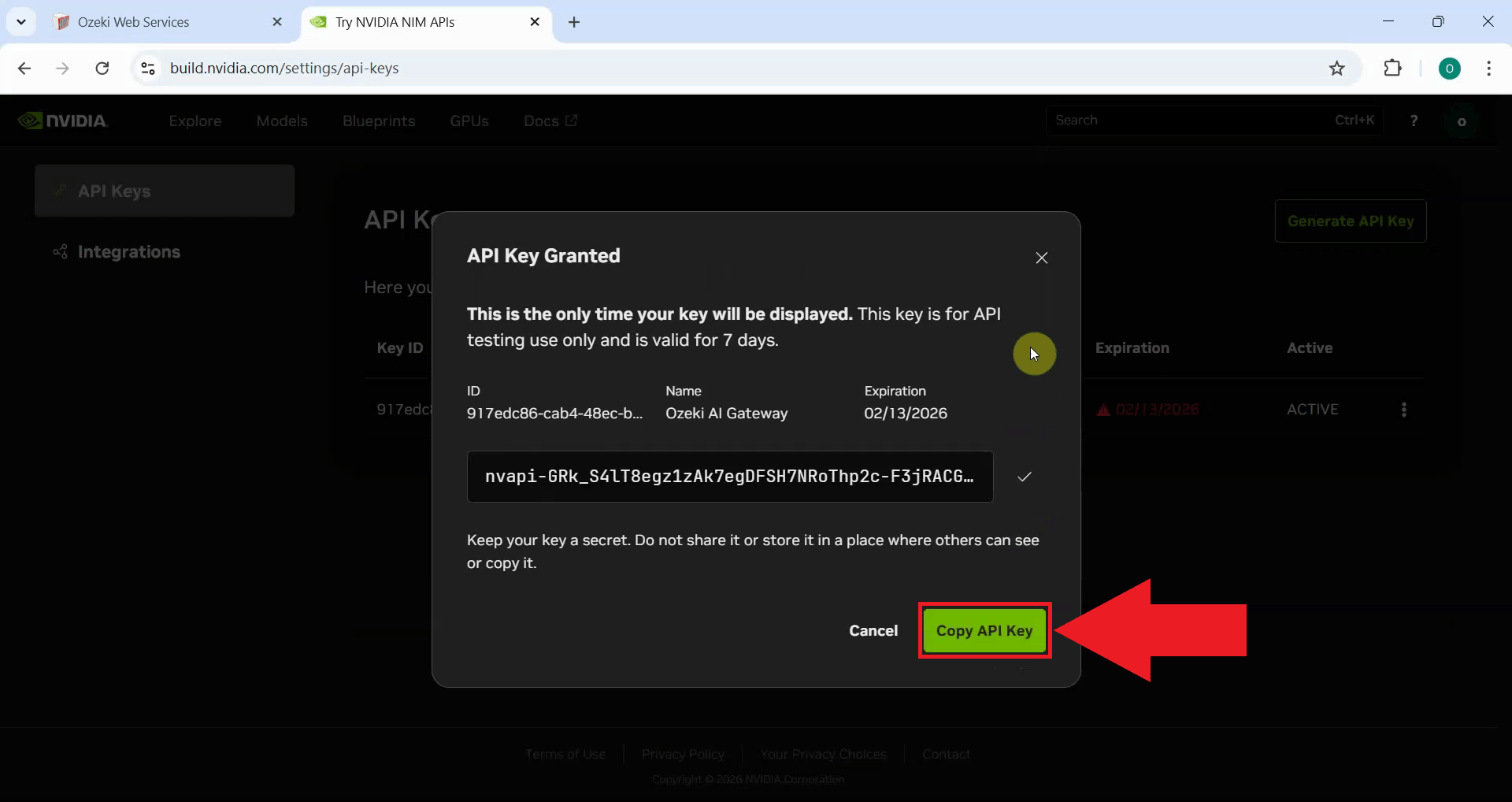The image size is (1512, 802).
Task: Place cursor in the Search field
Action: [1181, 120]
